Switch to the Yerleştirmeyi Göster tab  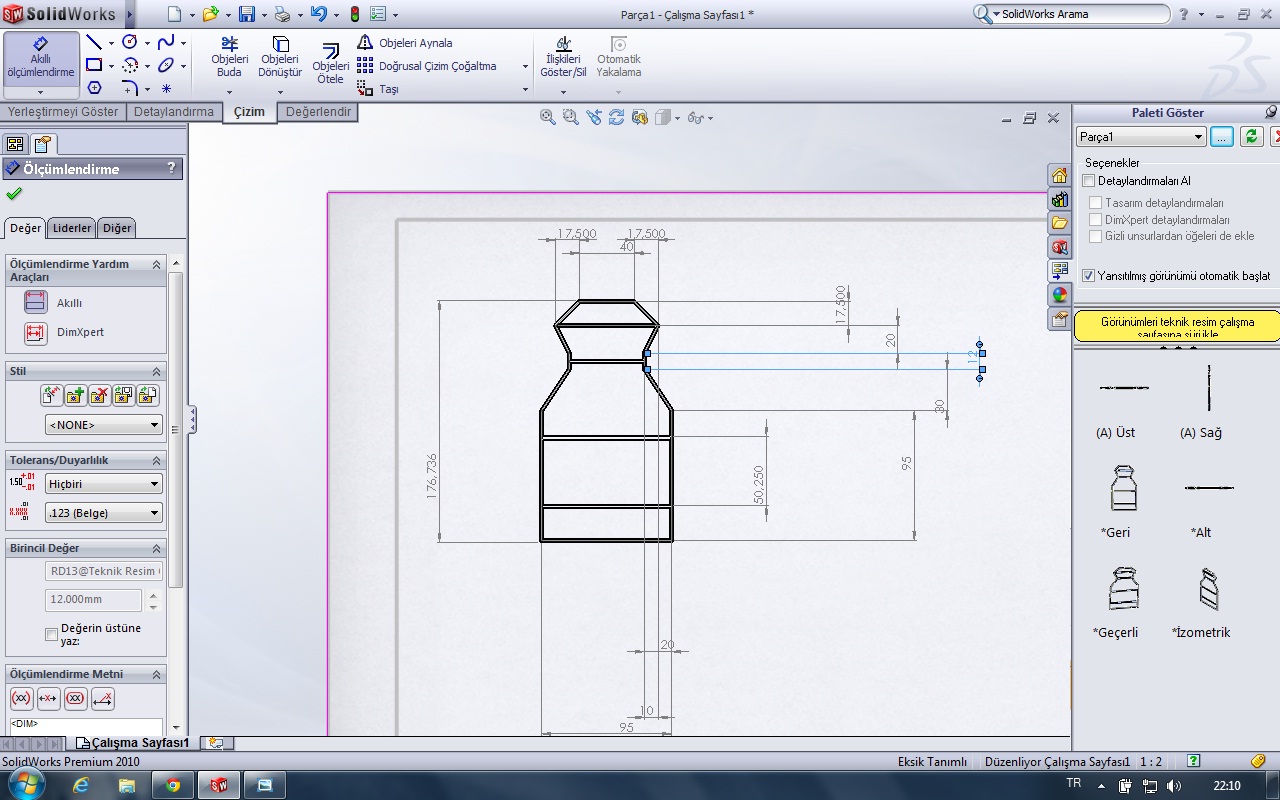pyautogui.click(x=63, y=112)
